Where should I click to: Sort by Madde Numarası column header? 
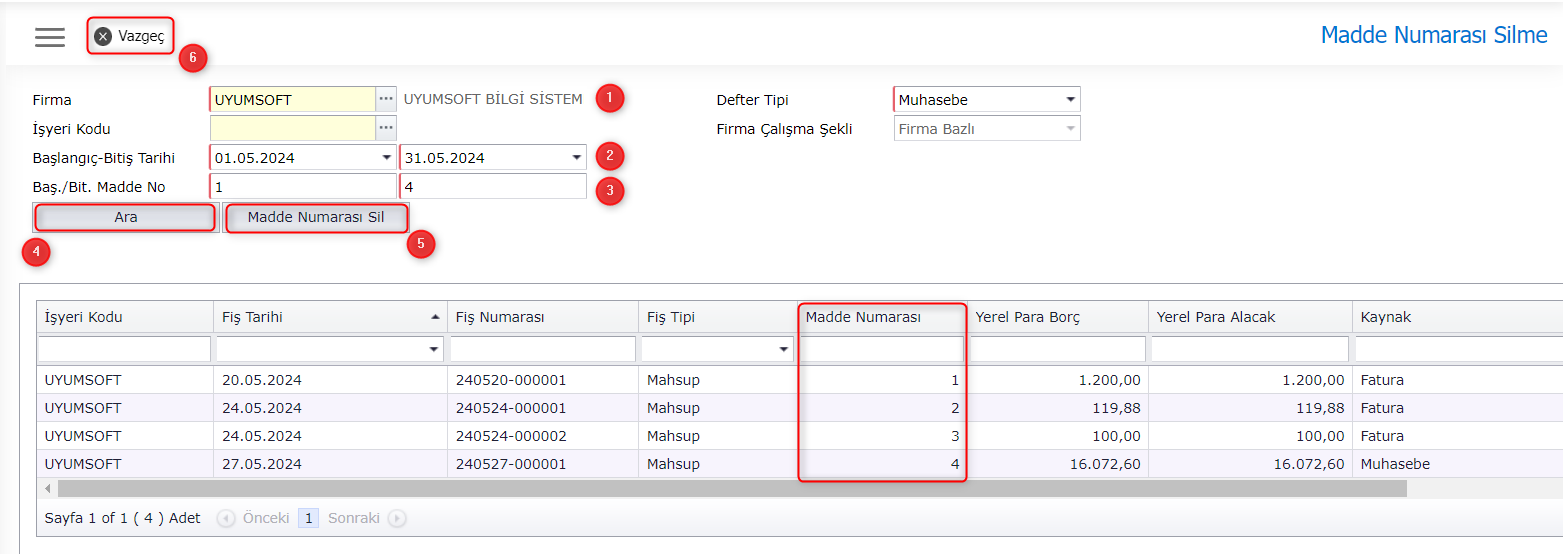tap(883, 317)
